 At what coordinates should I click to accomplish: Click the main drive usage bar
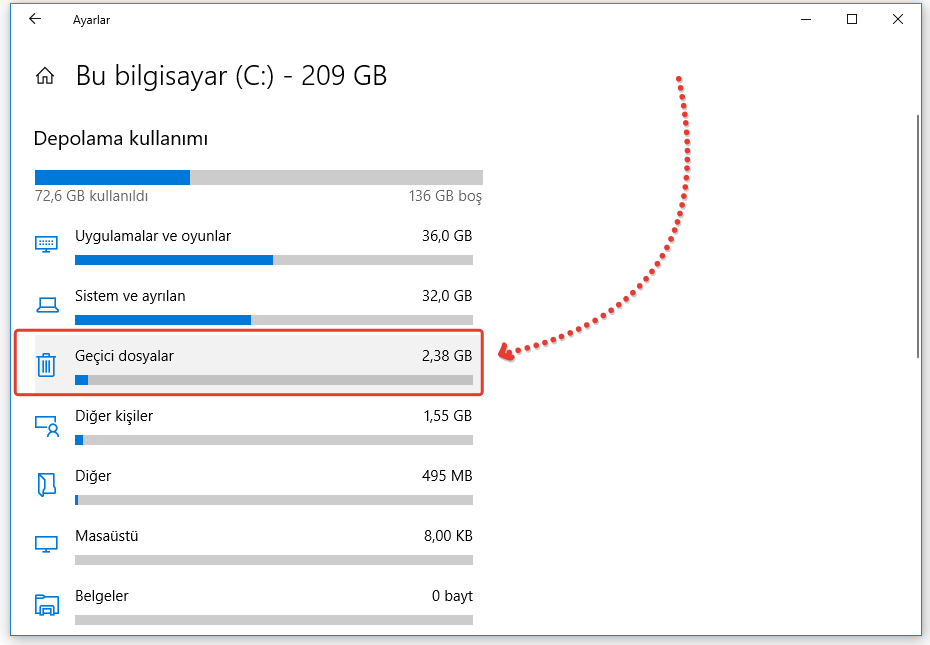(x=258, y=177)
